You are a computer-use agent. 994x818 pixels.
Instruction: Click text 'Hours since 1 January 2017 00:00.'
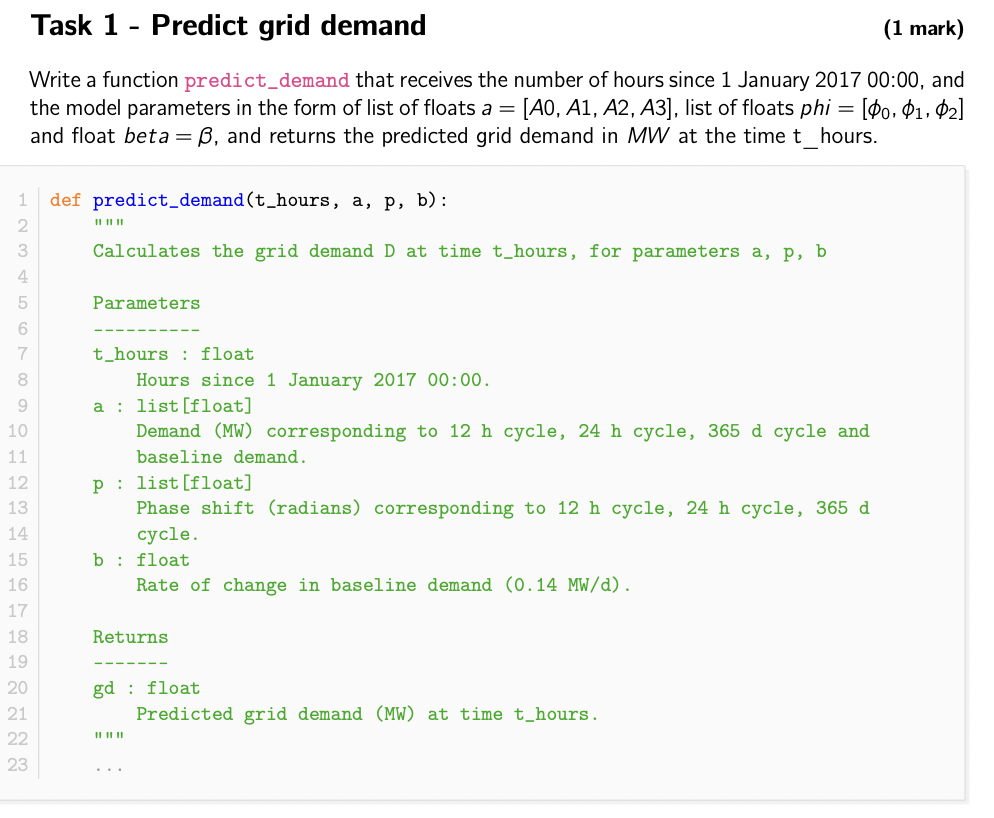313,380
